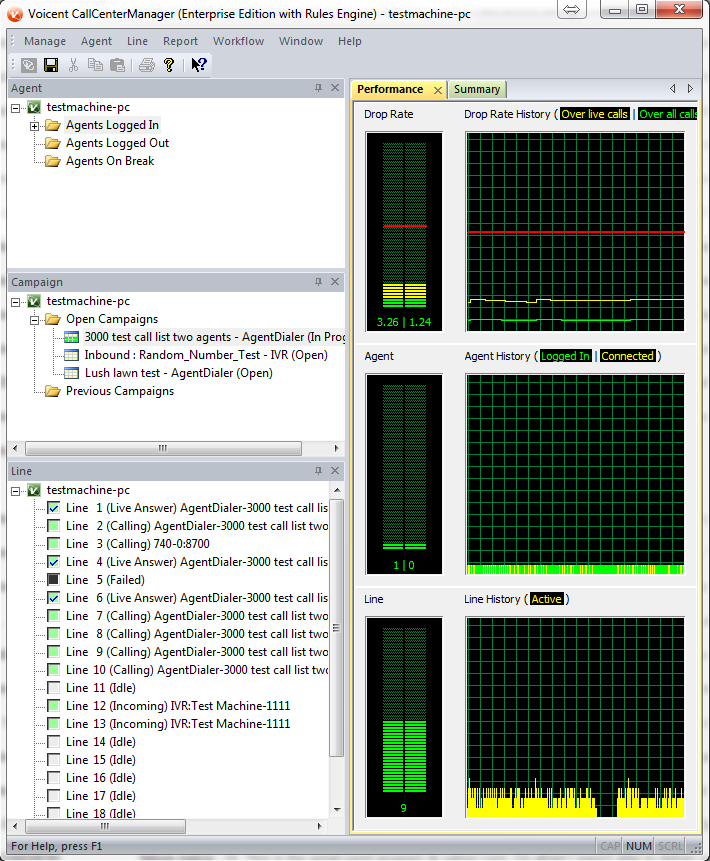The width and height of the screenshot is (710, 861).
Task: Click the Line panel horizontal scrollbar right arrow
Action: (320, 826)
